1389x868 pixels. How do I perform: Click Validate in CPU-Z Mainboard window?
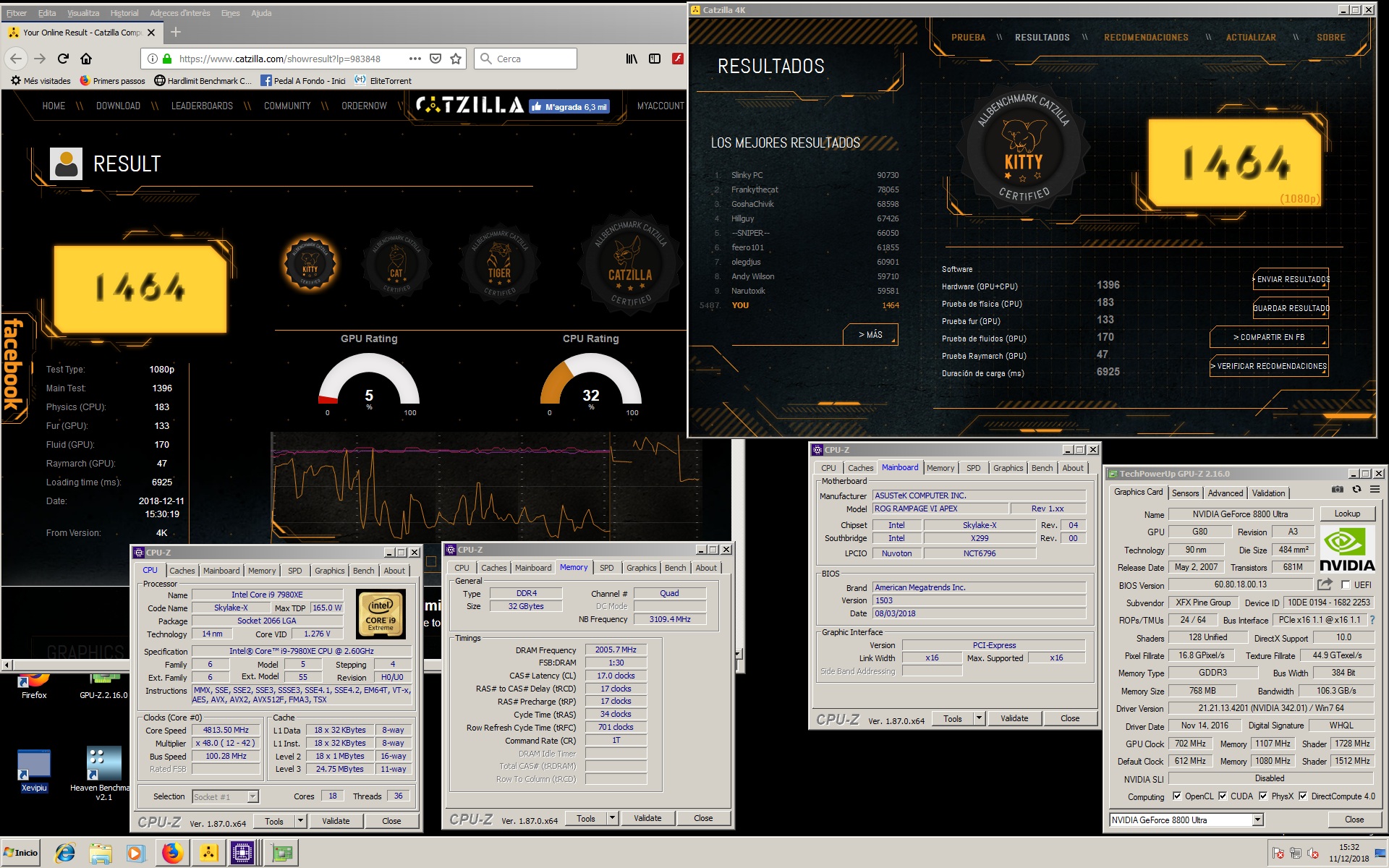tap(1014, 718)
